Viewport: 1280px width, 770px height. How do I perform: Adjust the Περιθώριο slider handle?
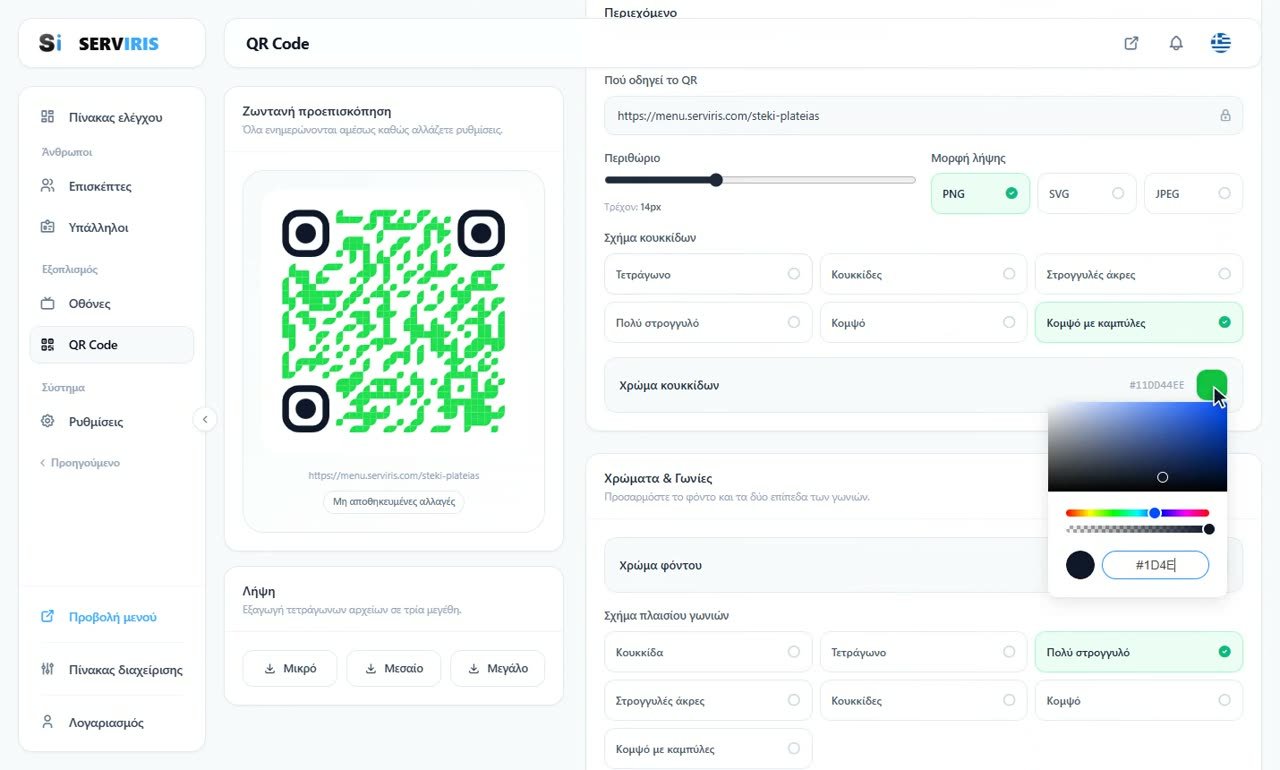[716, 180]
